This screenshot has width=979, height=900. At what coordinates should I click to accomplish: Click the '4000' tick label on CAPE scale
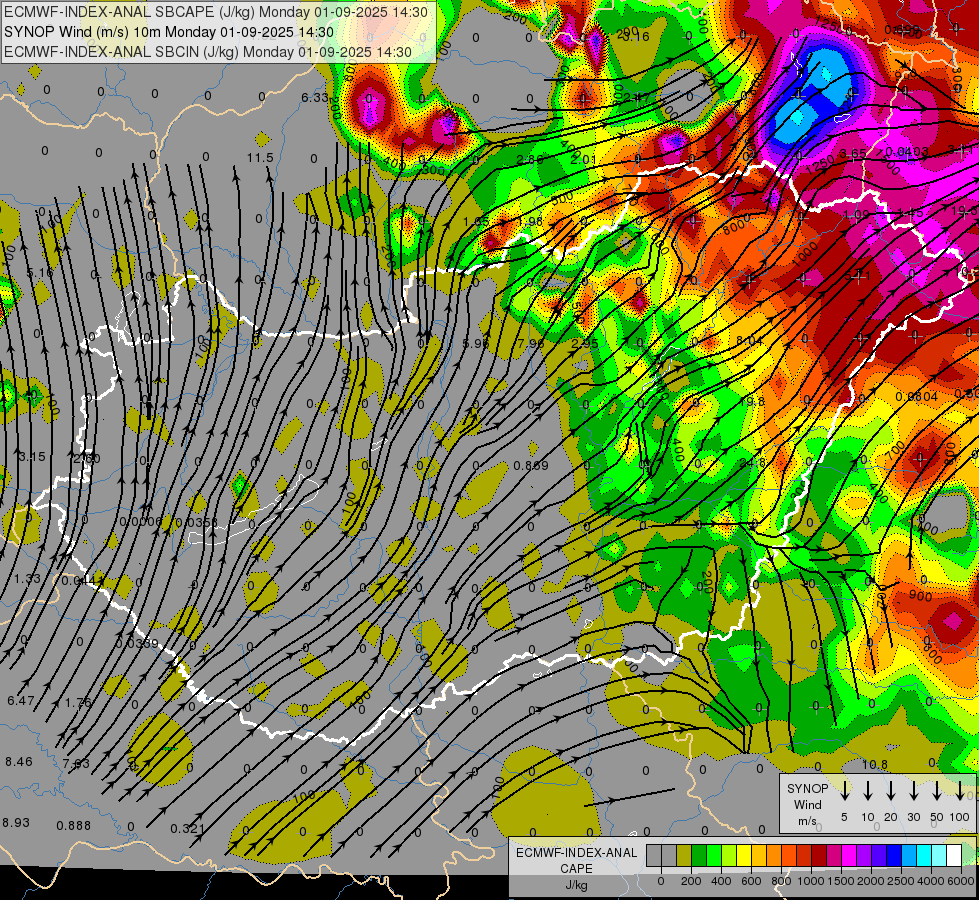(931, 881)
